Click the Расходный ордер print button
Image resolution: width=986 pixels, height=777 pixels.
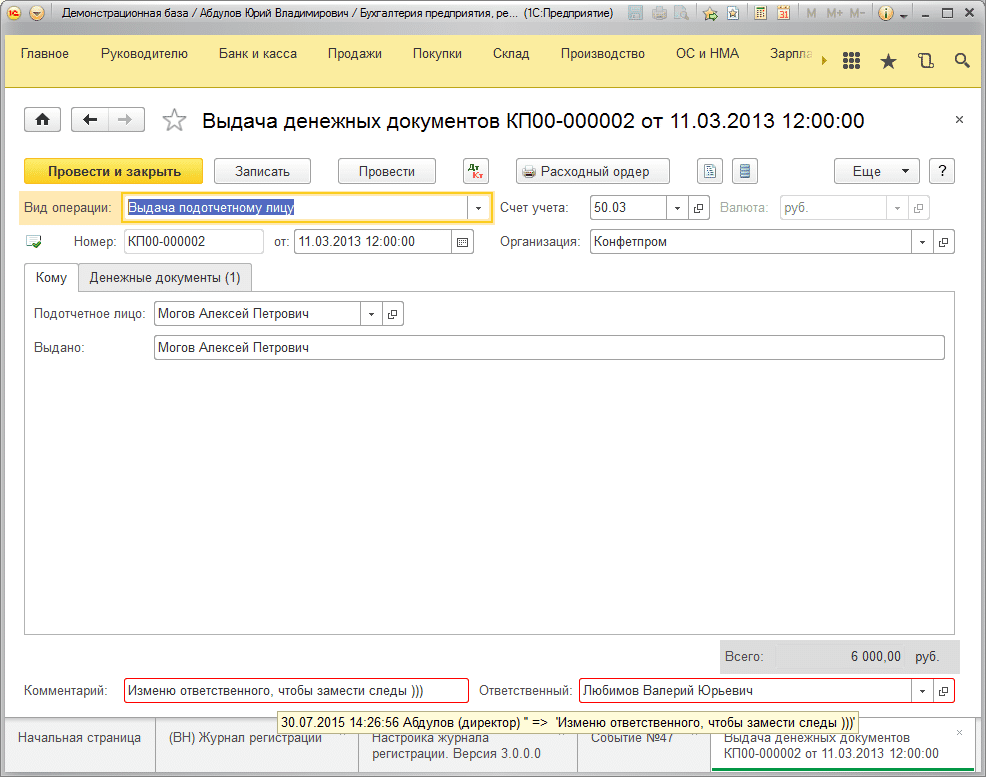tap(586, 171)
